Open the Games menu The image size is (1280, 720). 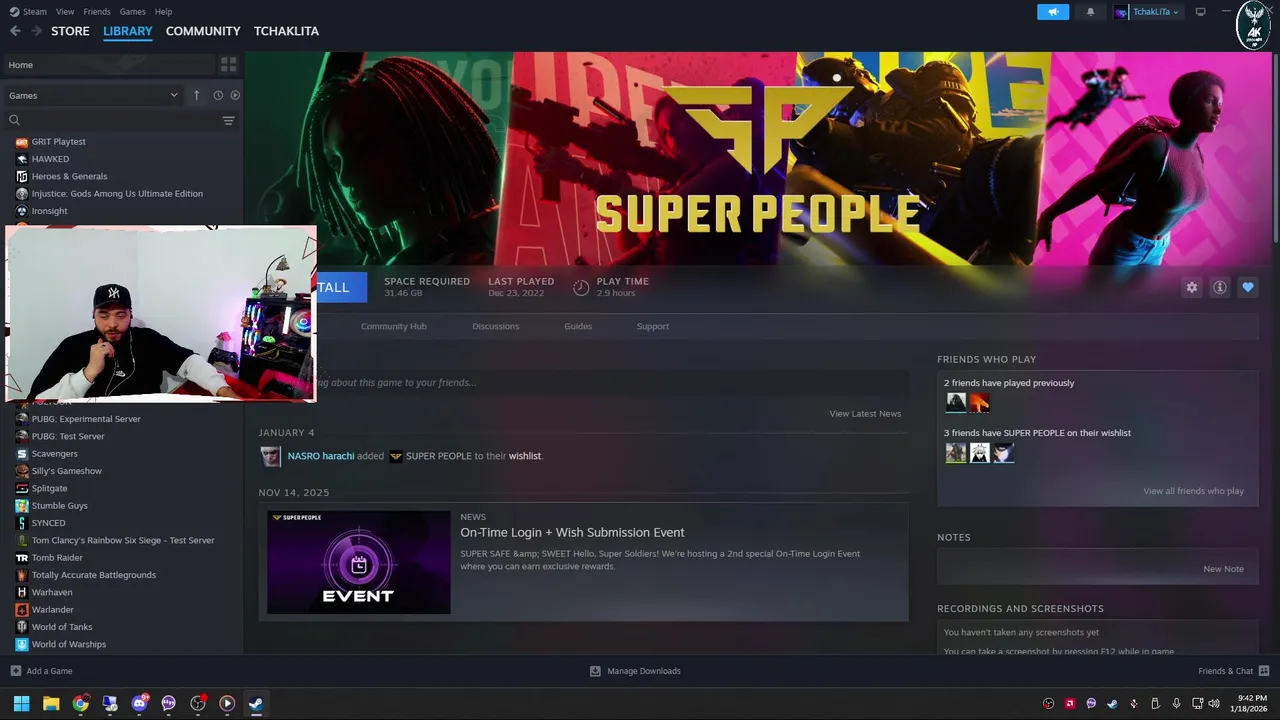click(132, 12)
